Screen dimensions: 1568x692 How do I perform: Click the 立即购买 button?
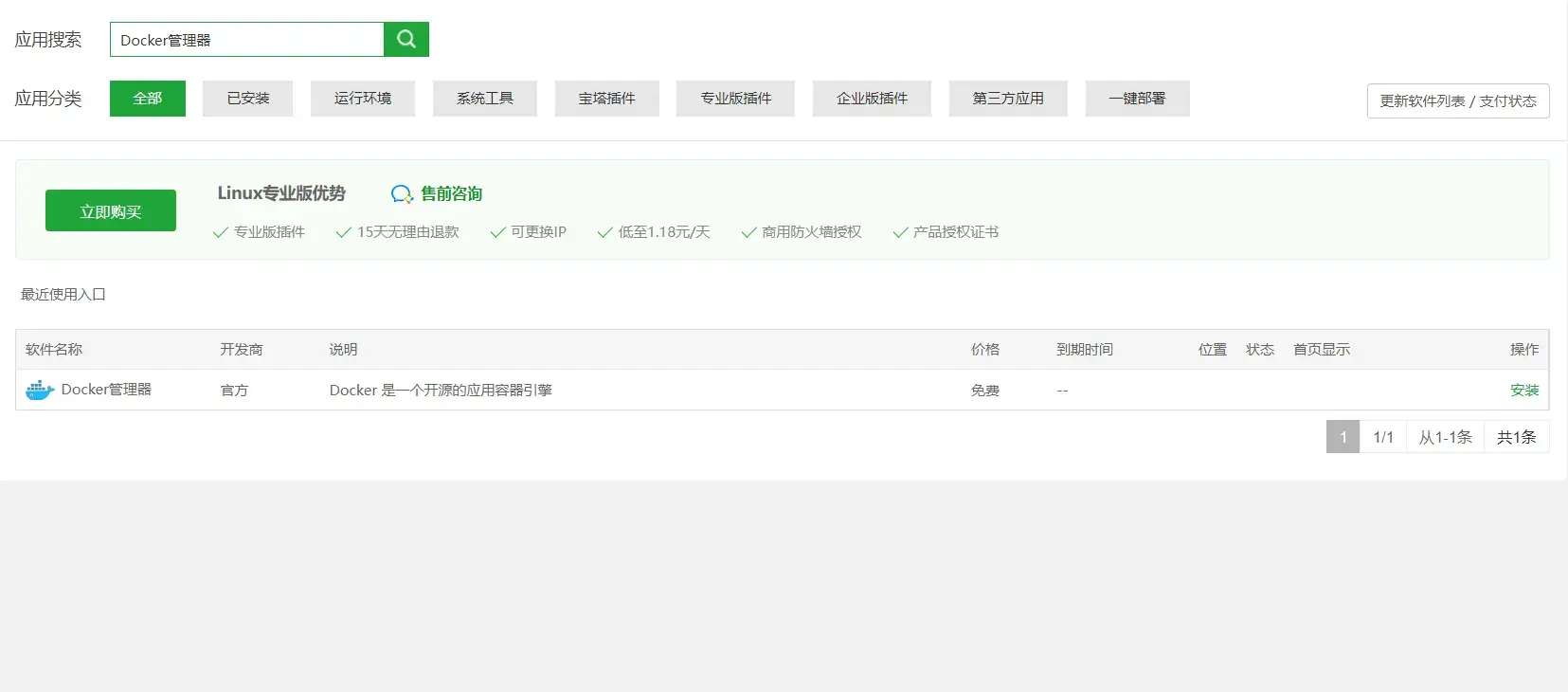coord(111,210)
